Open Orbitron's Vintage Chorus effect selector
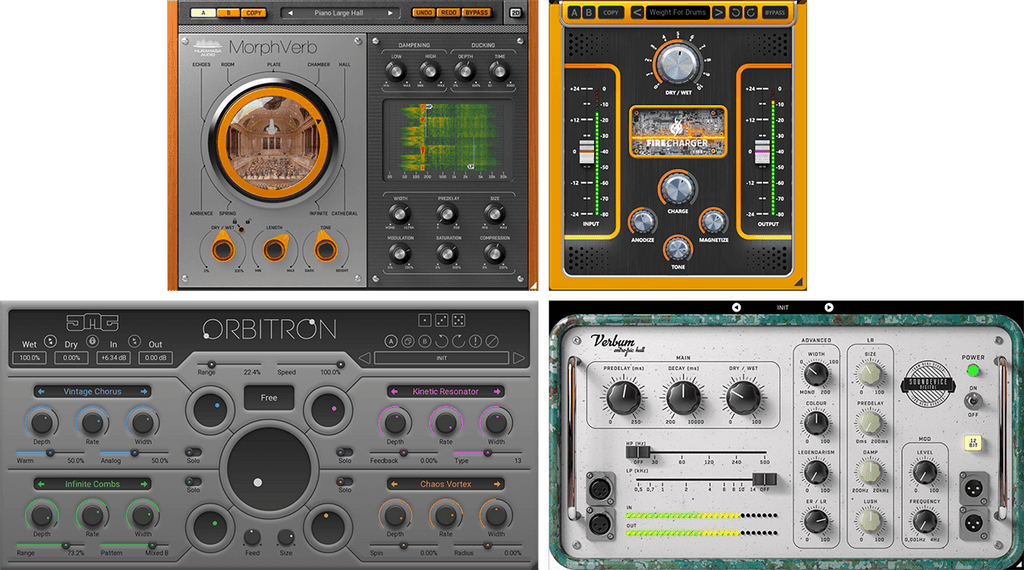1024x570 pixels. pos(92,391)
